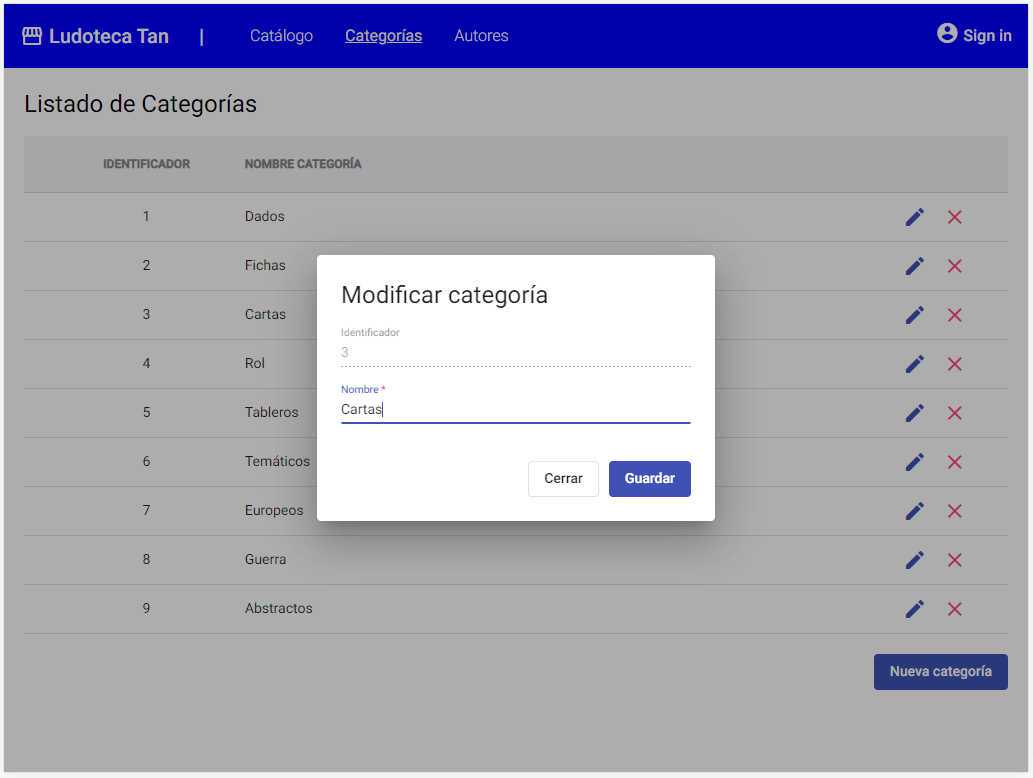Open the Categorías navigation item
1033x778 pixels.
[x=383, y=35]
